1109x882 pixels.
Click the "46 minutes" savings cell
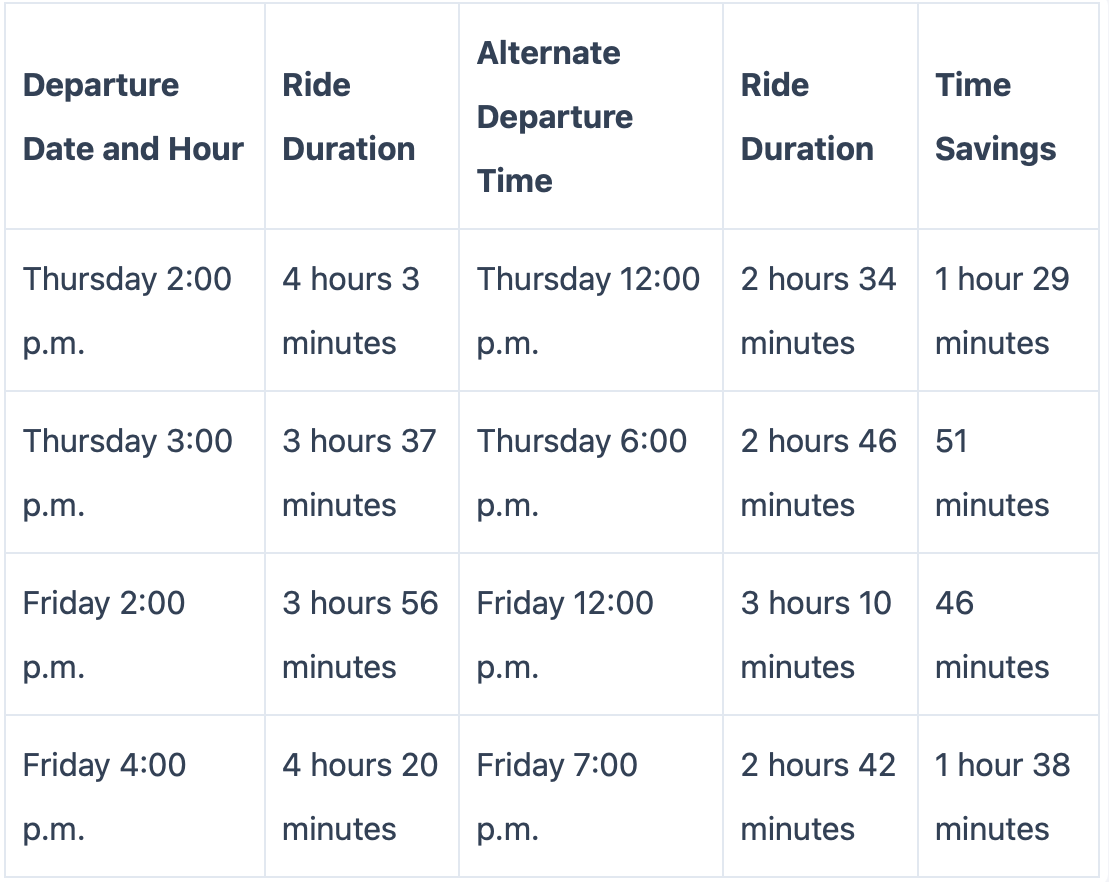pyautogui.click(x=1009, y=634)
